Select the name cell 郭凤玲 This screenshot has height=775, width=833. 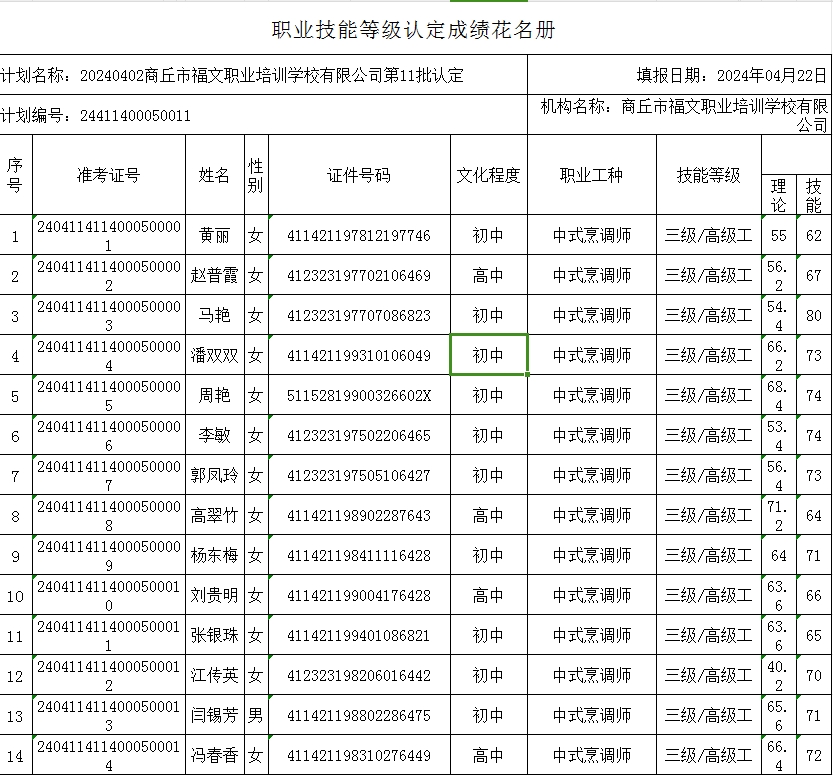tap(215, 475)
